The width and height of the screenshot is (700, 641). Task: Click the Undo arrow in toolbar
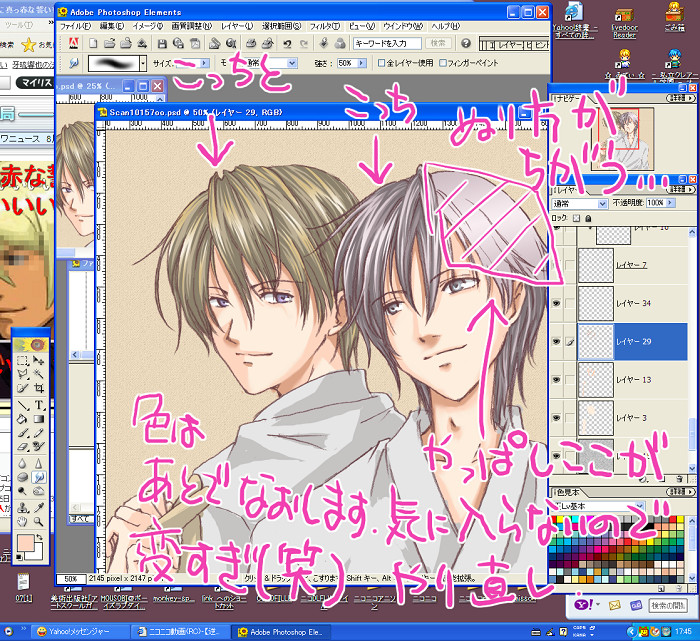coord(287,43)
